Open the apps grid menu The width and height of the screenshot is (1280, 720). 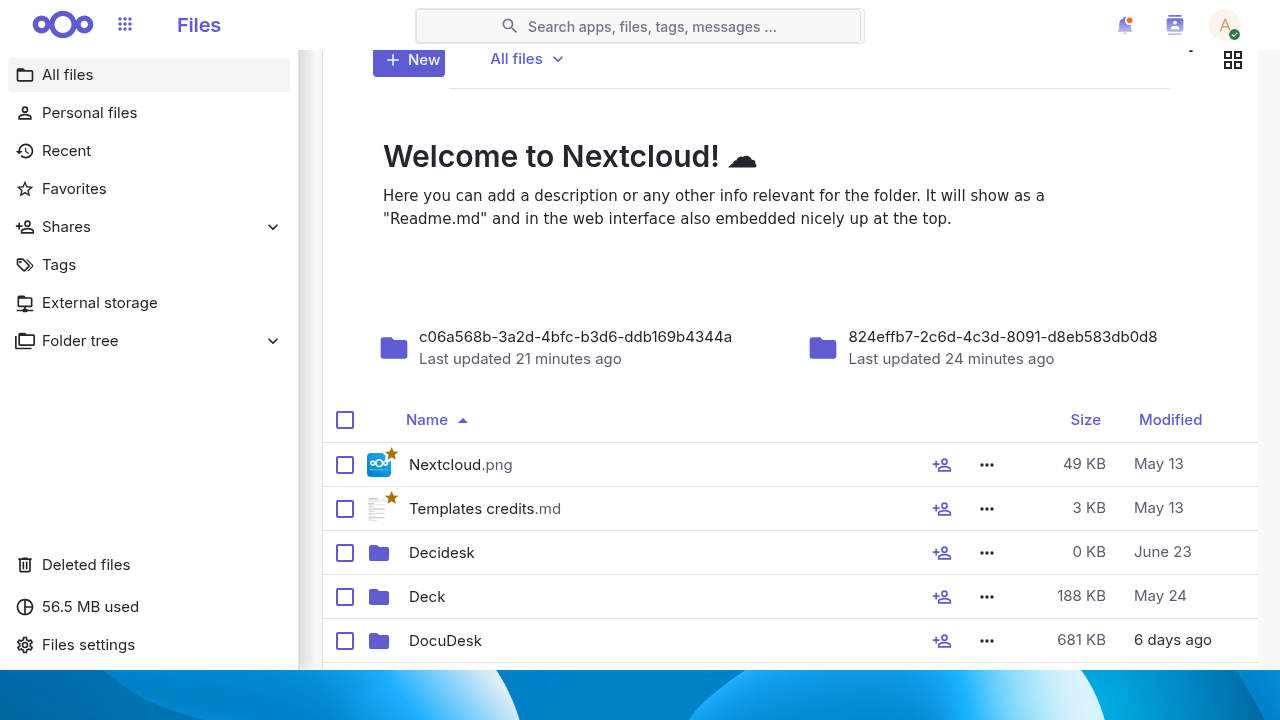point(125,25)
